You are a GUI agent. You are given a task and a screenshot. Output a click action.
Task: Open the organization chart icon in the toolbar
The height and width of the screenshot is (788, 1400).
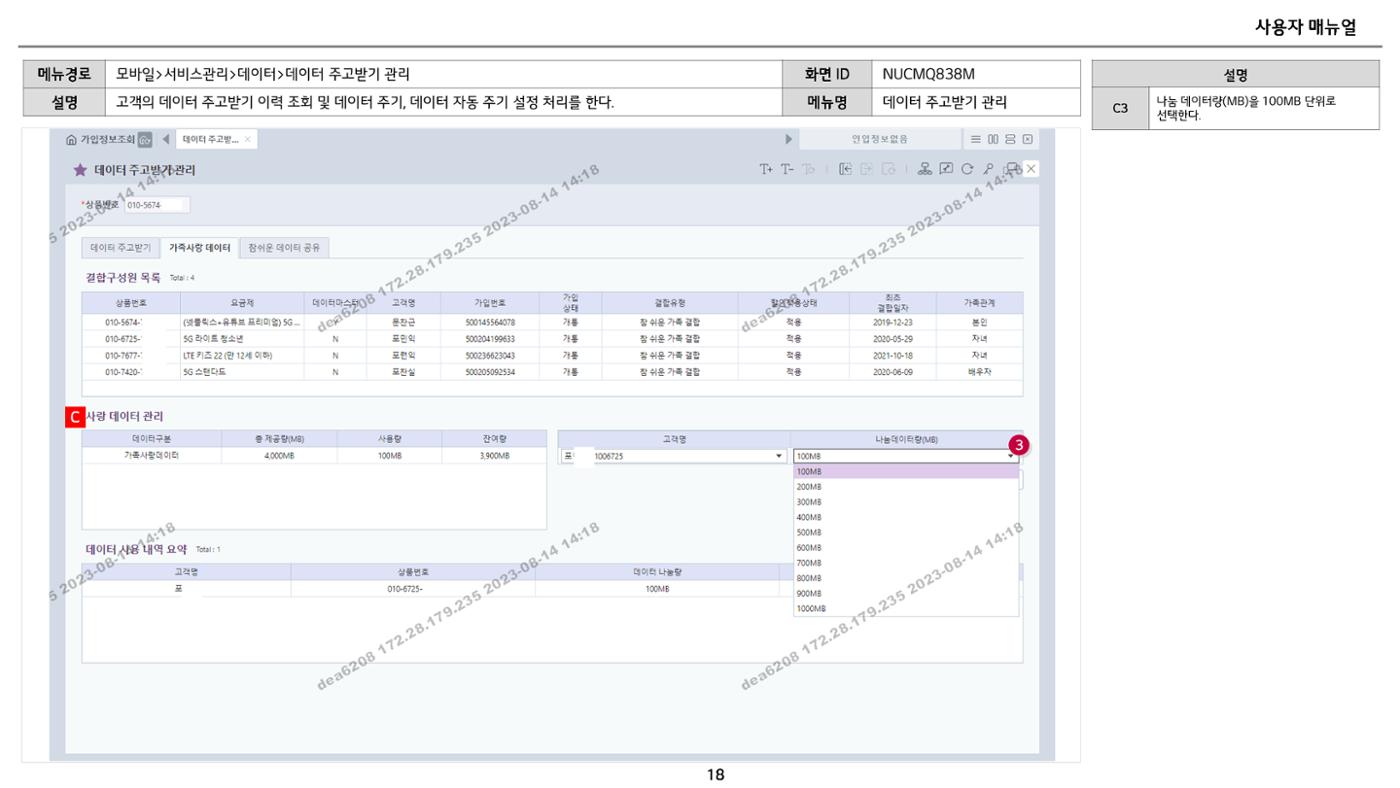[x=925, y=169]
